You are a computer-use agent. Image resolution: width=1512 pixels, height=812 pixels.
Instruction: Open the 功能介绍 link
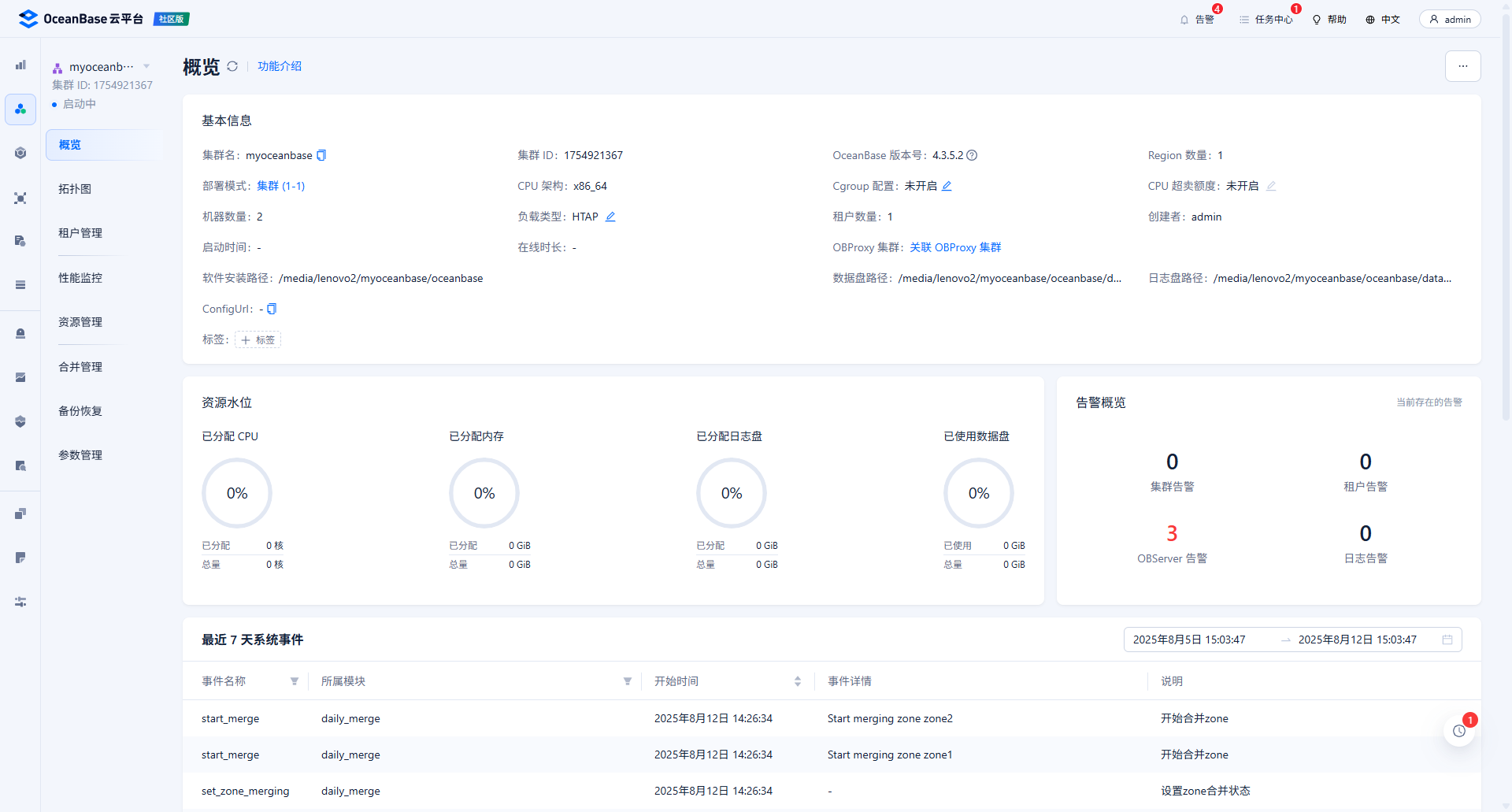click(280, 66)
